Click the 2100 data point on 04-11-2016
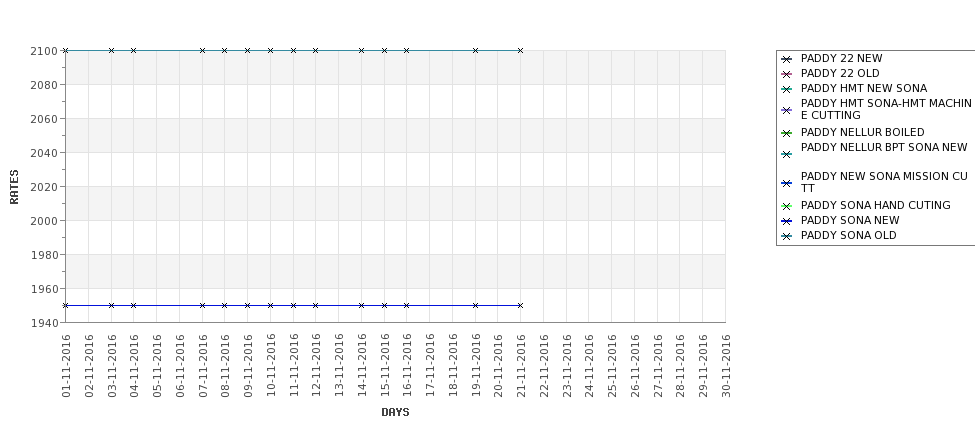This screenshot has width=975, height=429. (x=134, y=50)
